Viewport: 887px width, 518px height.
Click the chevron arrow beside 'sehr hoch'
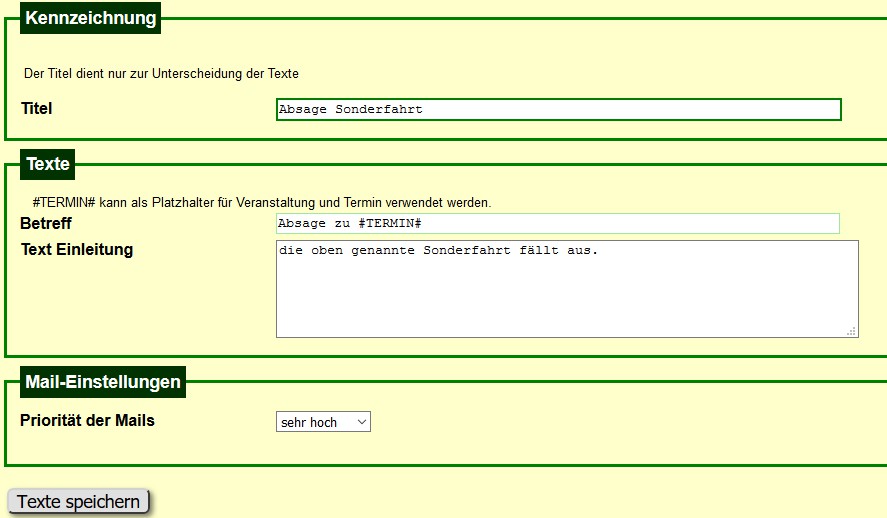coord(361,422)
